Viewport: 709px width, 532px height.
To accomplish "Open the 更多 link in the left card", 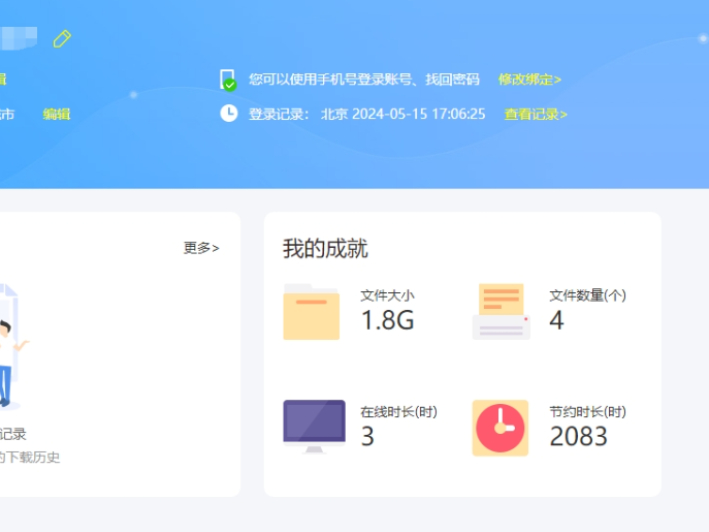I will [201, 248].
